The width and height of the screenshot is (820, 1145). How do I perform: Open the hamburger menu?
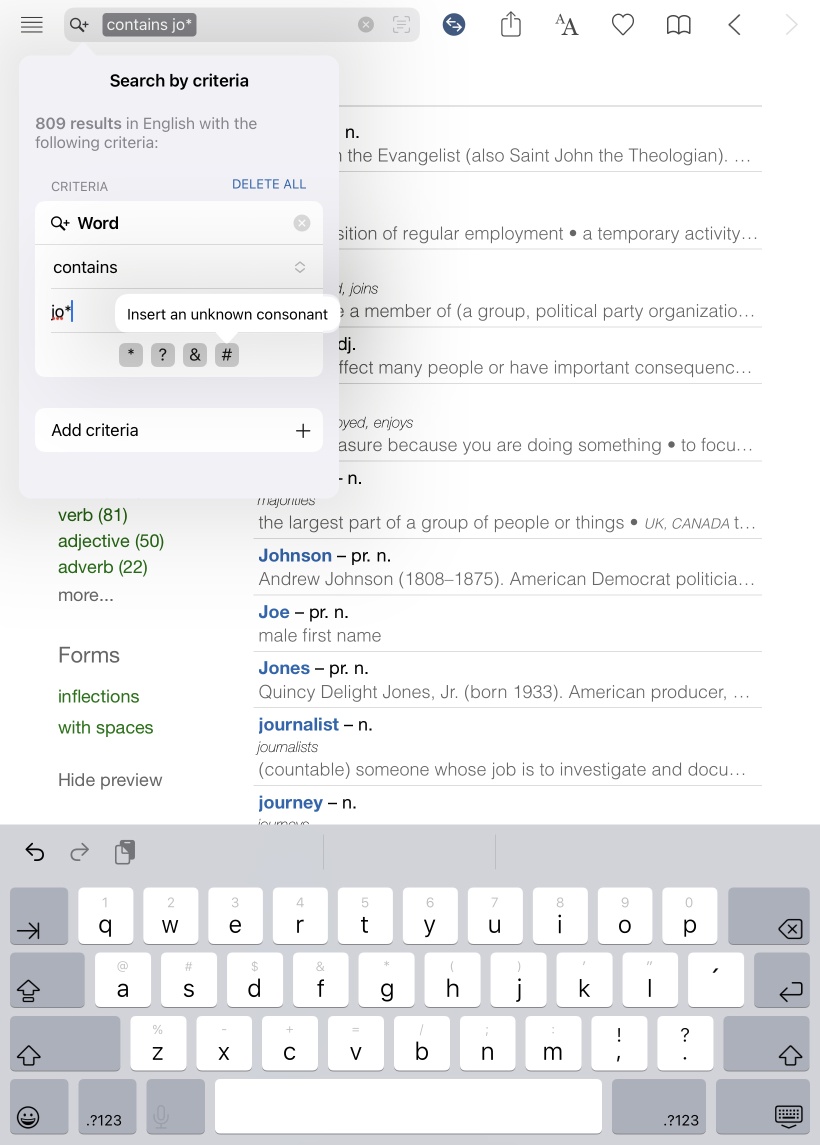coord(32,25)
